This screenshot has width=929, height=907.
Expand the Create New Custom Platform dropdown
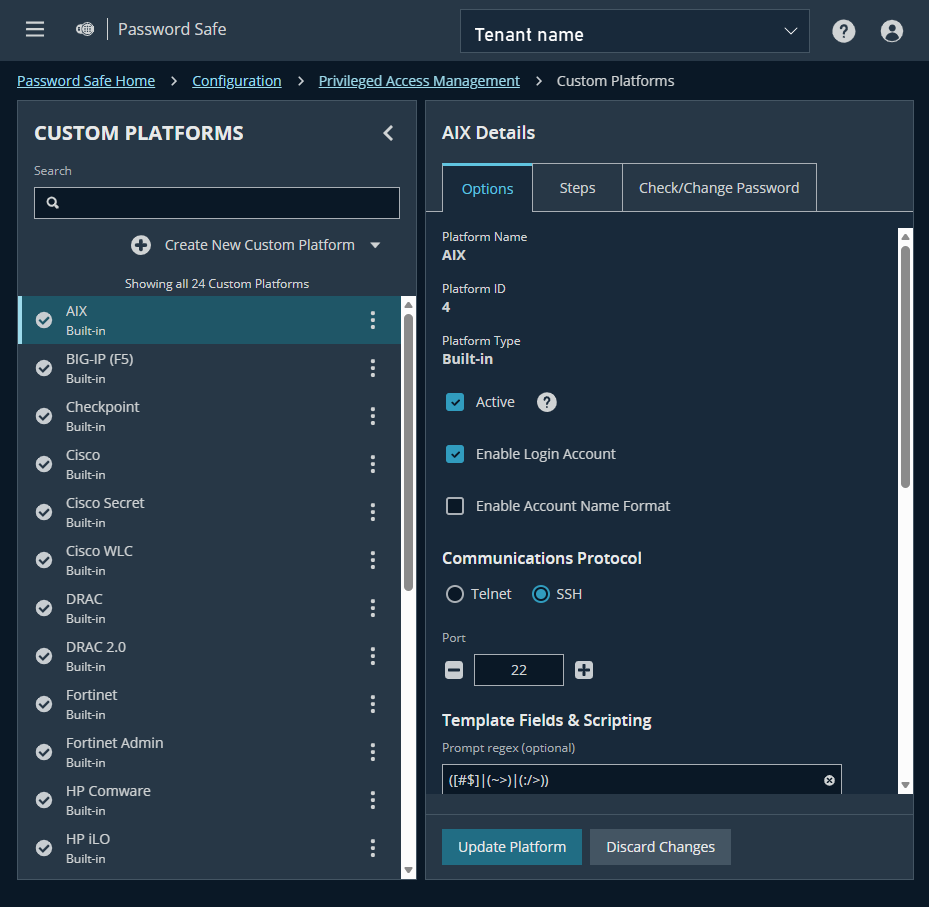[374, 245]
